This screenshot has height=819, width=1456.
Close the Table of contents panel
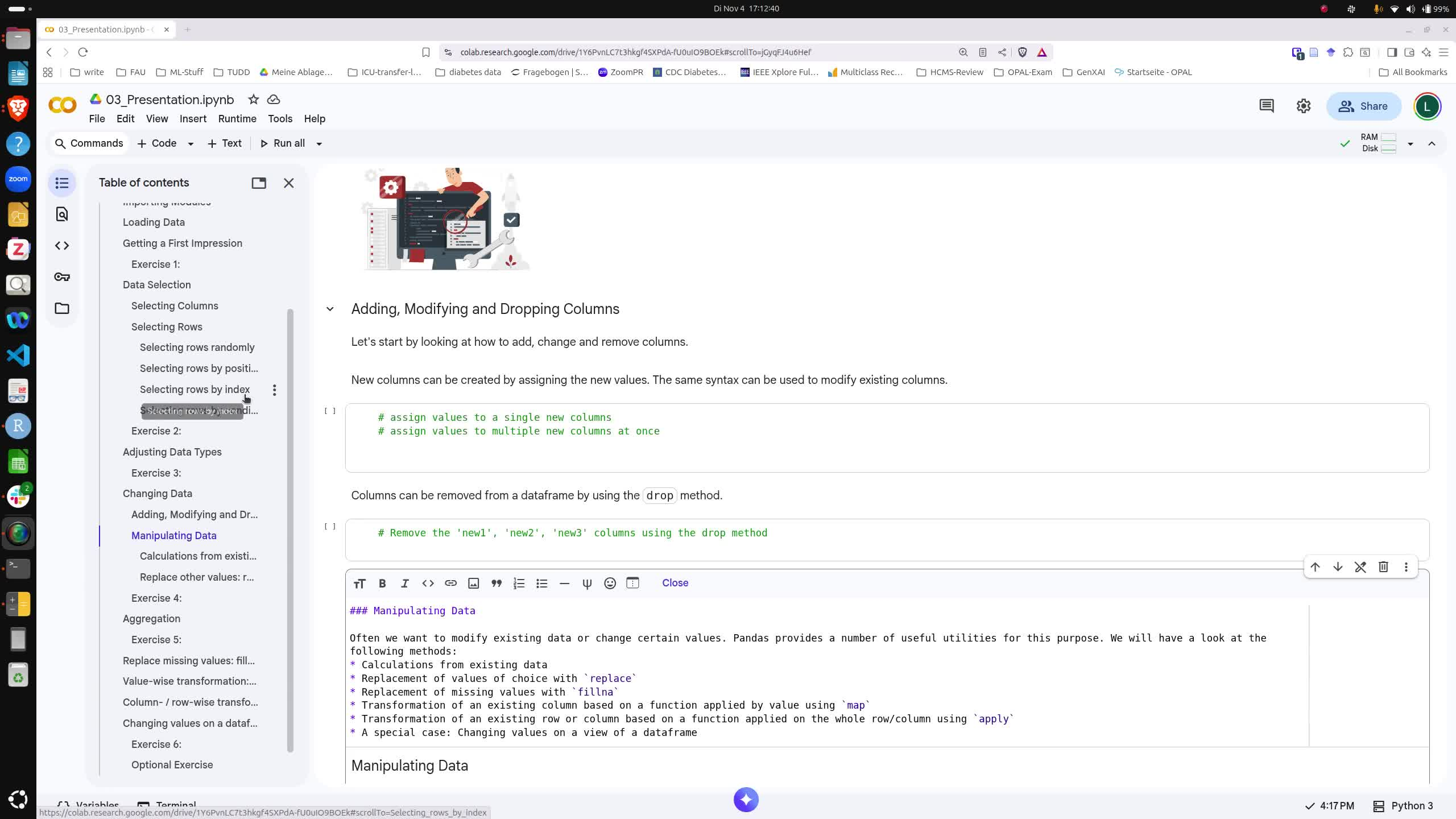click(289, 183)
